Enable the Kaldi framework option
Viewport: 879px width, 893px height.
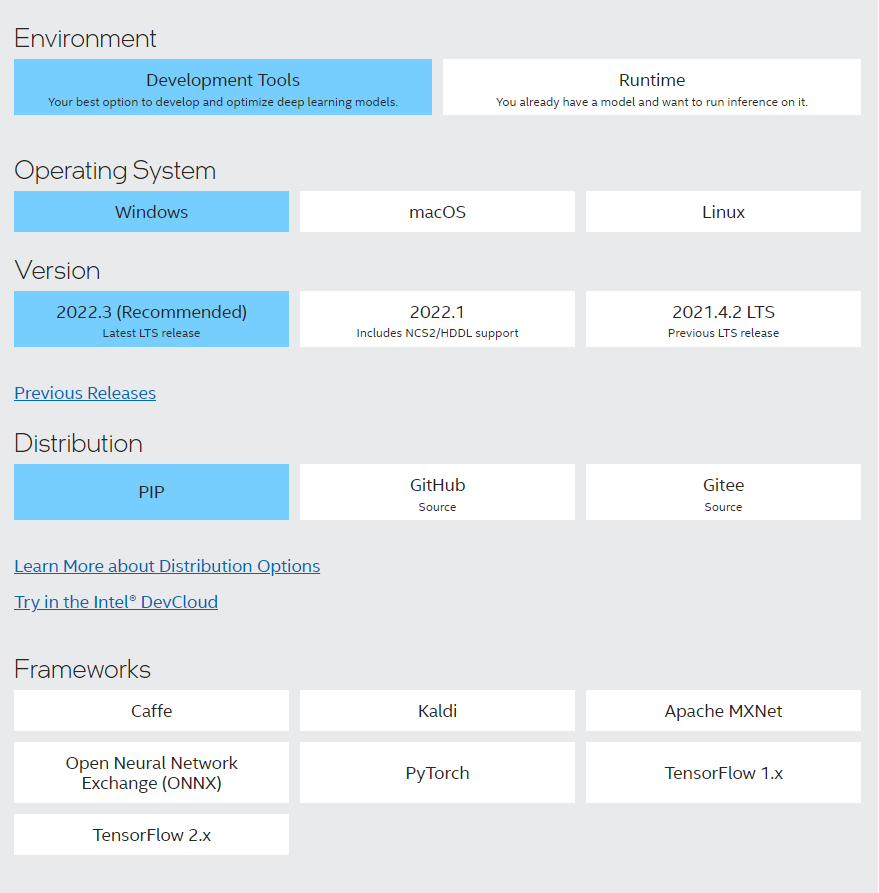[x=438, y=711]
